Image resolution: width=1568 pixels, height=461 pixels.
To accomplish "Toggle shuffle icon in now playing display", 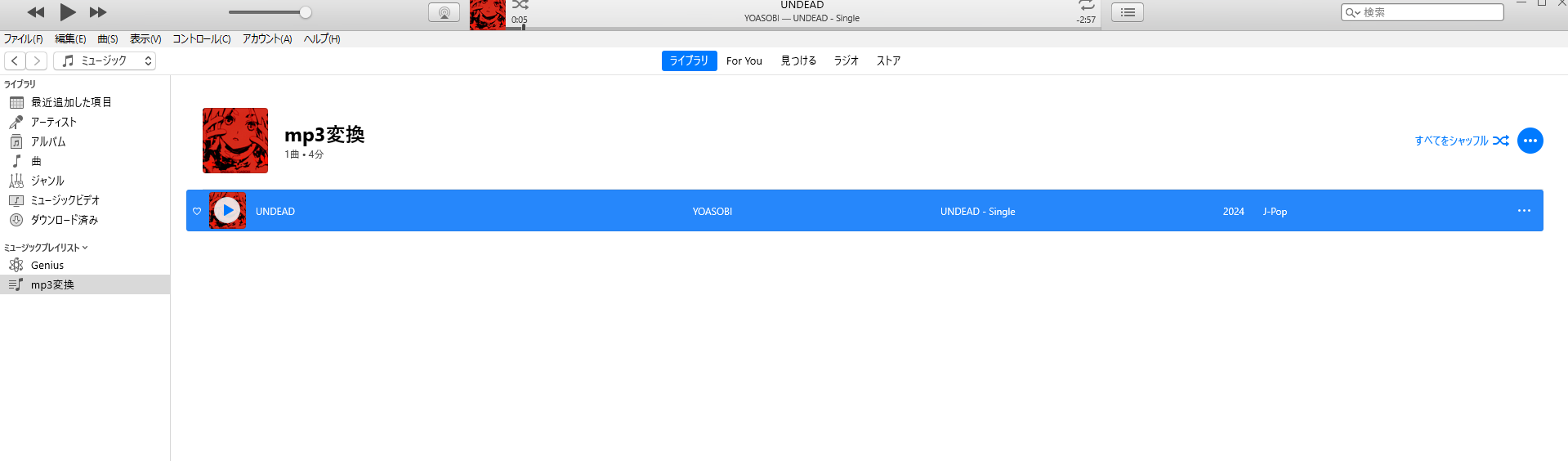I will (520, 5).
